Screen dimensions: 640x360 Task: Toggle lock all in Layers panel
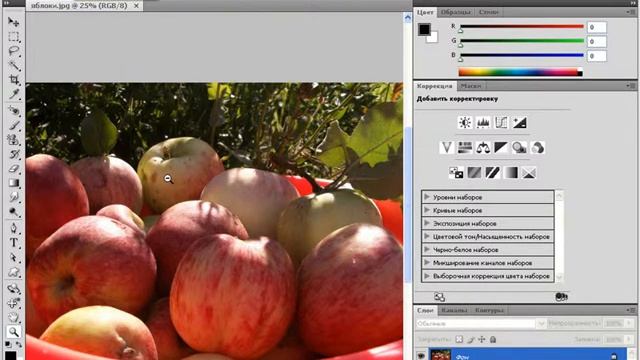click(x=493, y=339)
